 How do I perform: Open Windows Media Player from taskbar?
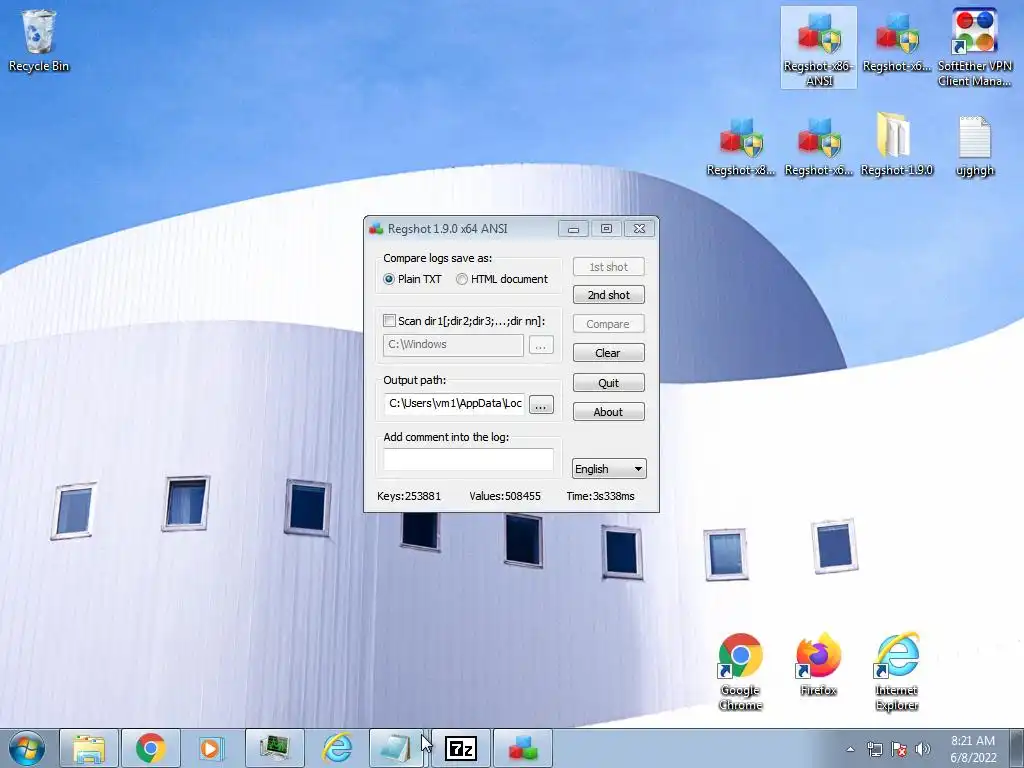[213, 748]
